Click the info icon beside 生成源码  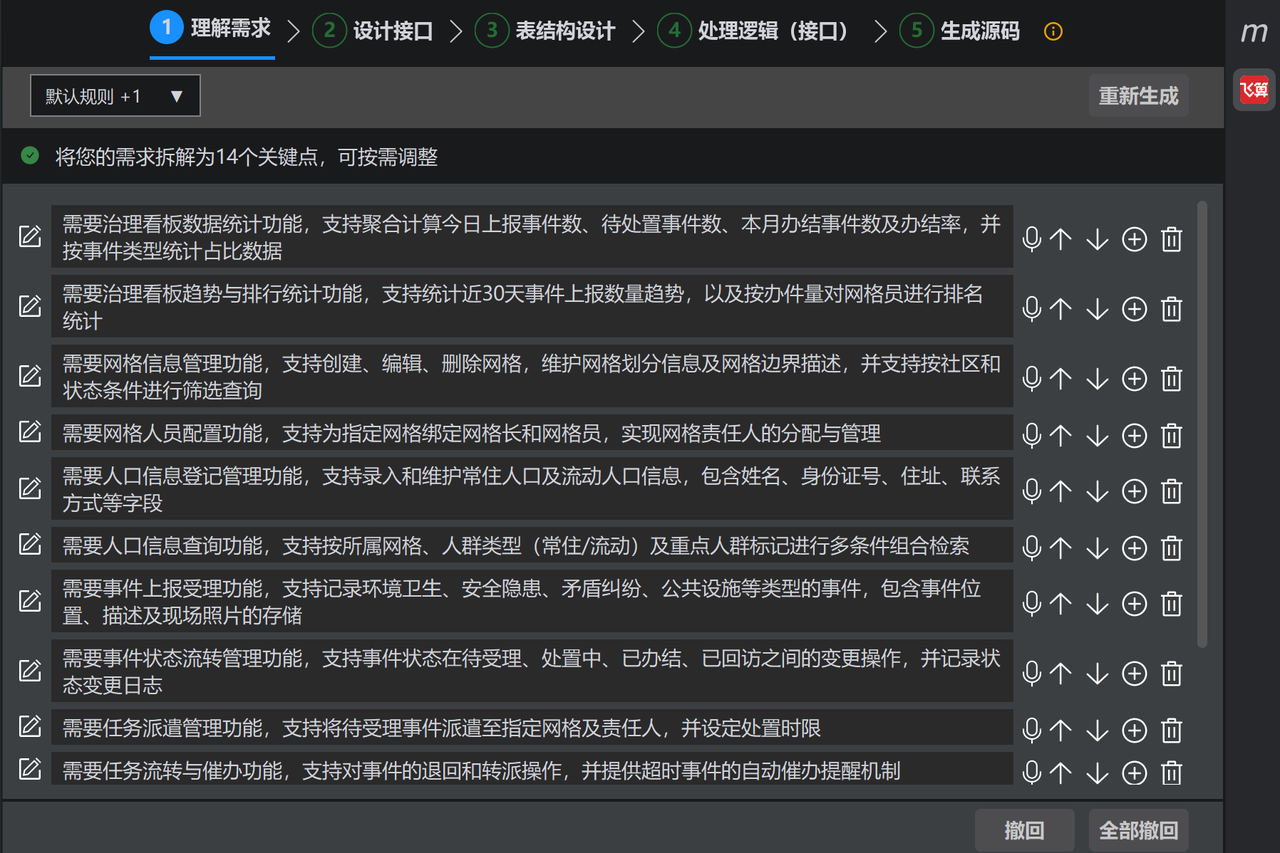point(1052,31)
